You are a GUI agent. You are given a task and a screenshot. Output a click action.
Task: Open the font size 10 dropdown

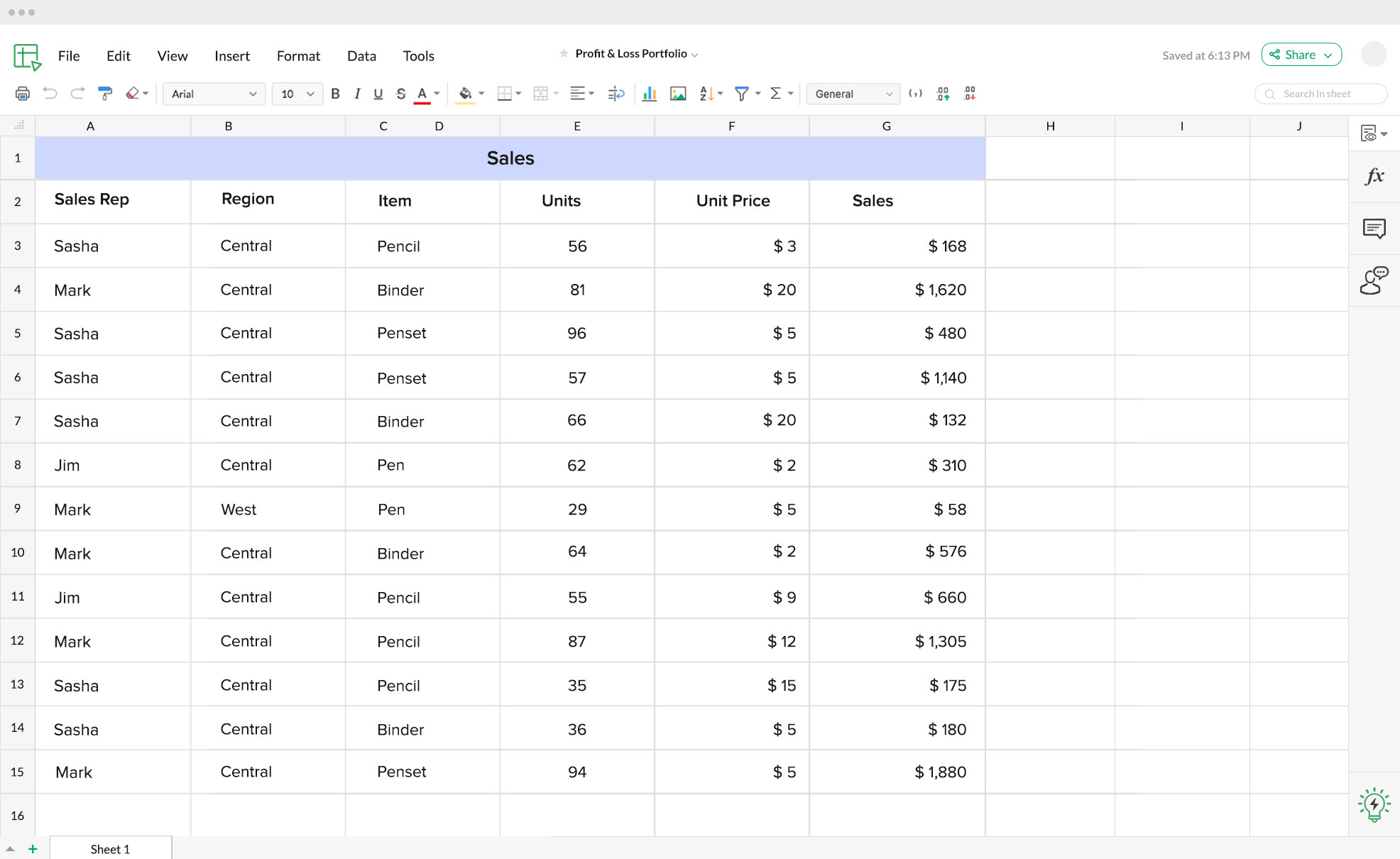pyautogui.click(x=297, y=94)
